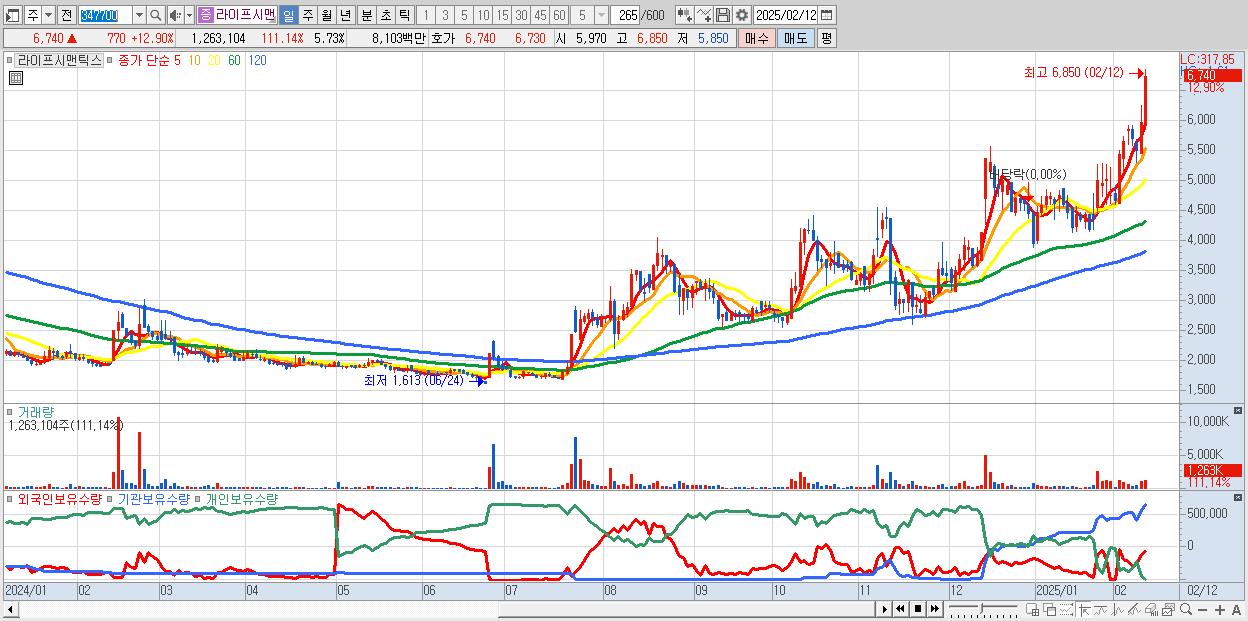The width and height of the screenshot is (1248, 621).
Task: Open the dropdown arrow beside speaker icon
Action: [189, 16]
